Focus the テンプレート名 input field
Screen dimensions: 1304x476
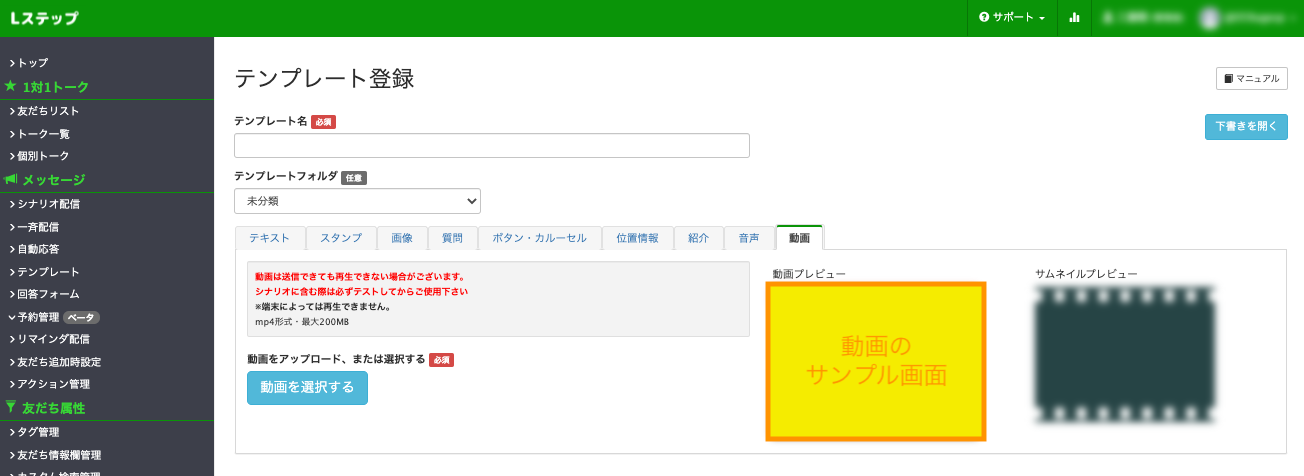(x=491, y=146)
